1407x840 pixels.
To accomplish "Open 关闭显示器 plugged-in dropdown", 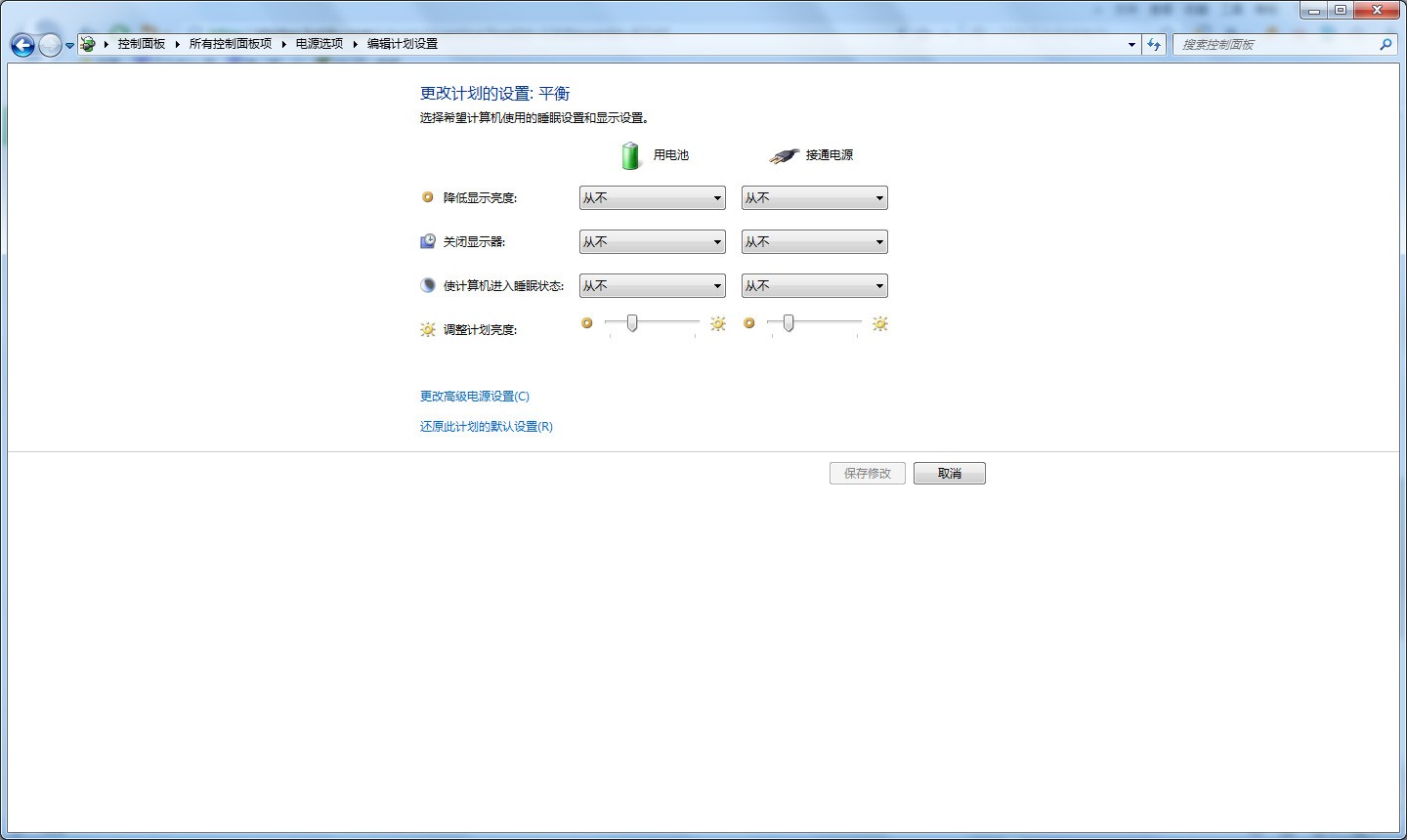I will [x=815, y=242].
